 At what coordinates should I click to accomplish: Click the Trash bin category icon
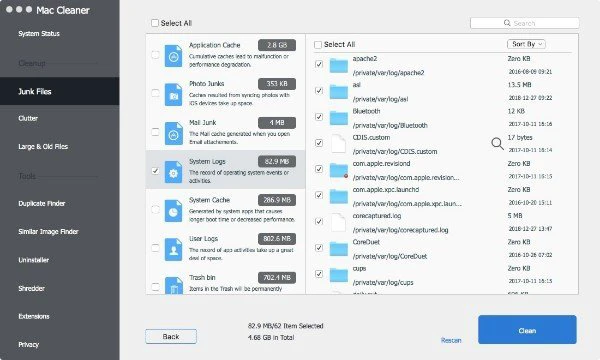point(173,285)
